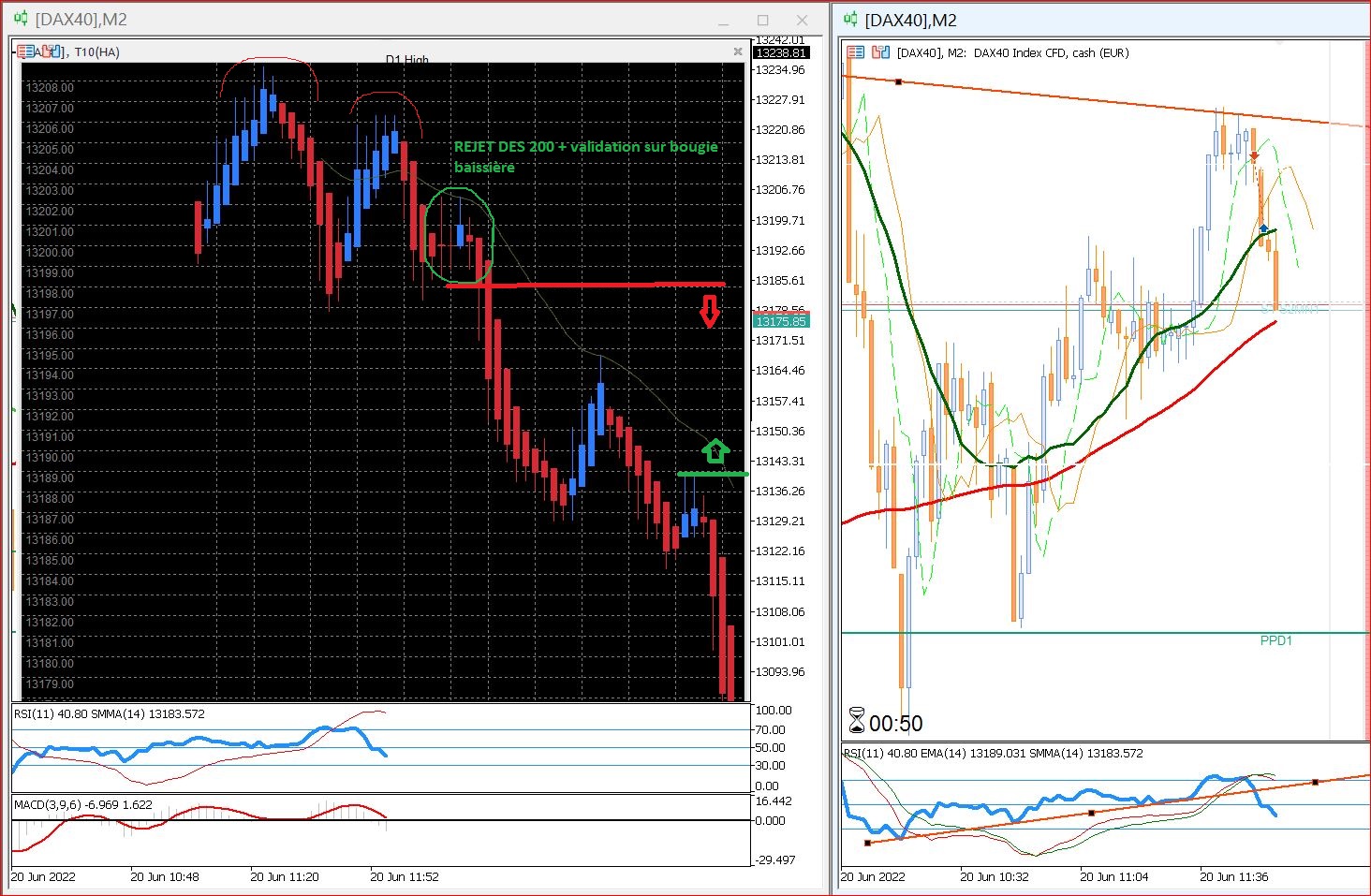Select the red down arrow on left chart
Image resolution: width=1371 pixels, height=896 pixels.
coord(710,312)
